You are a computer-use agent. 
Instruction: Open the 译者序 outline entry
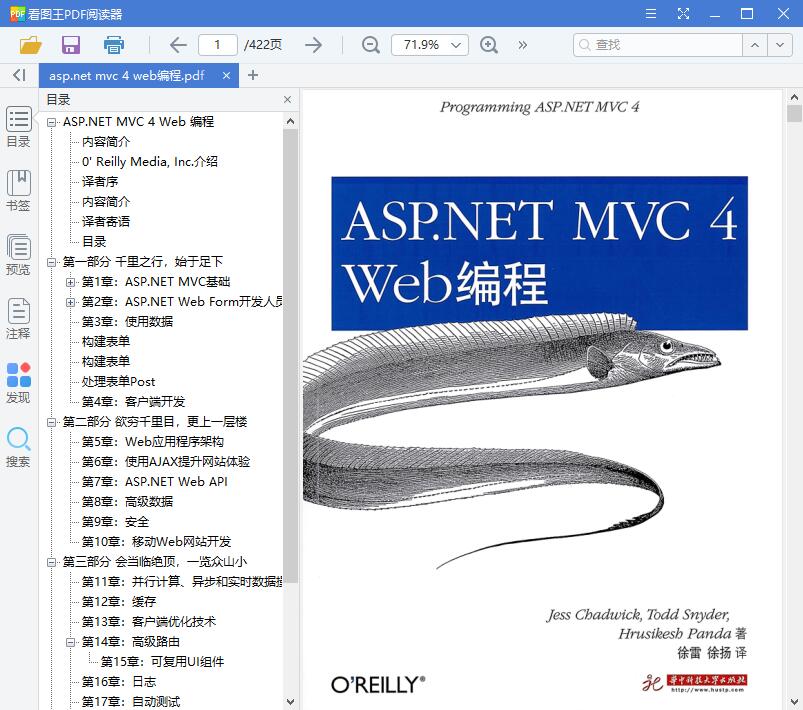click(100, 182)
